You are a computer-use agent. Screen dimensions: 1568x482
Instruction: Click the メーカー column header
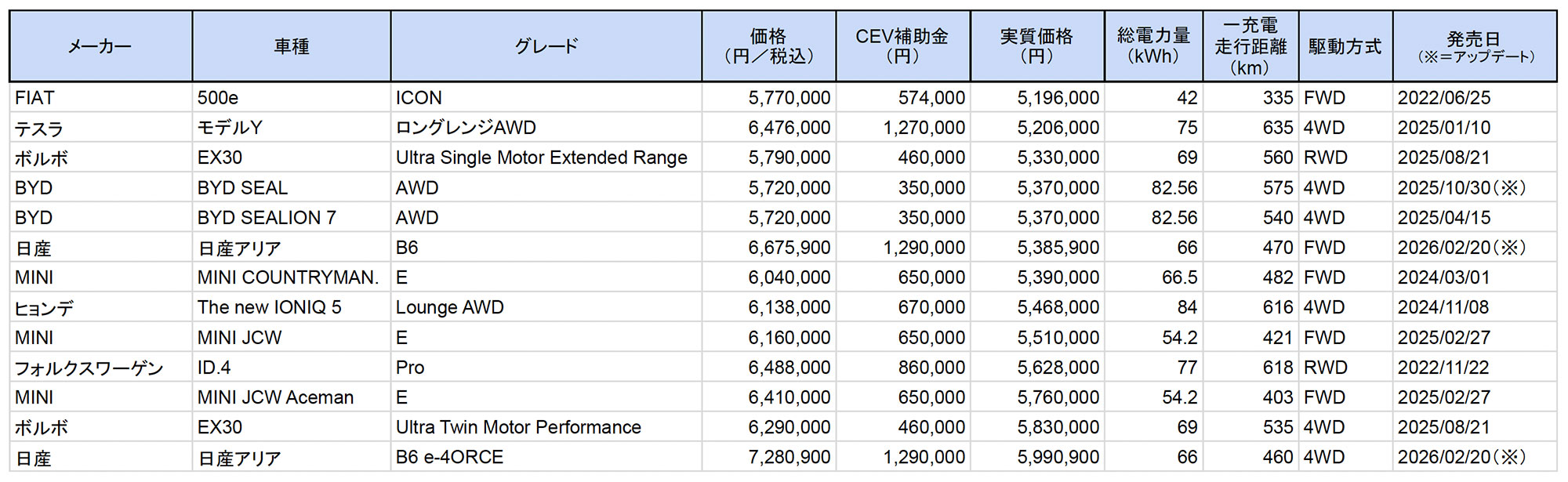(100, 46)
